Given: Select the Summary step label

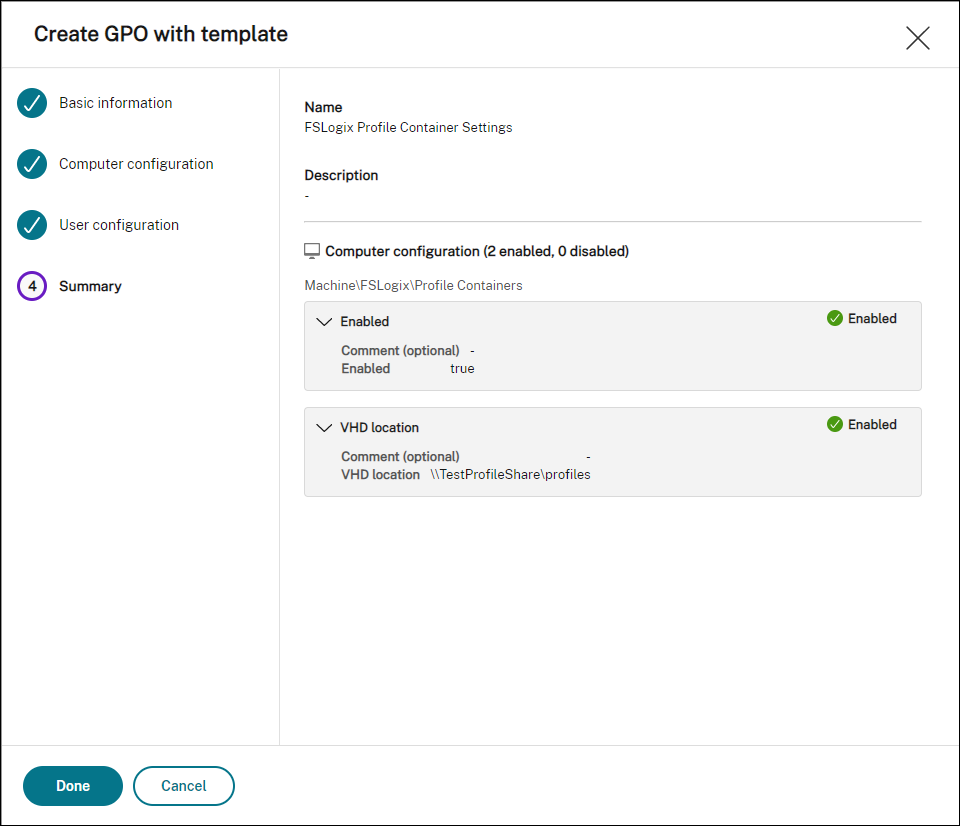Looking at the screenshot, I should coord(90,286).
